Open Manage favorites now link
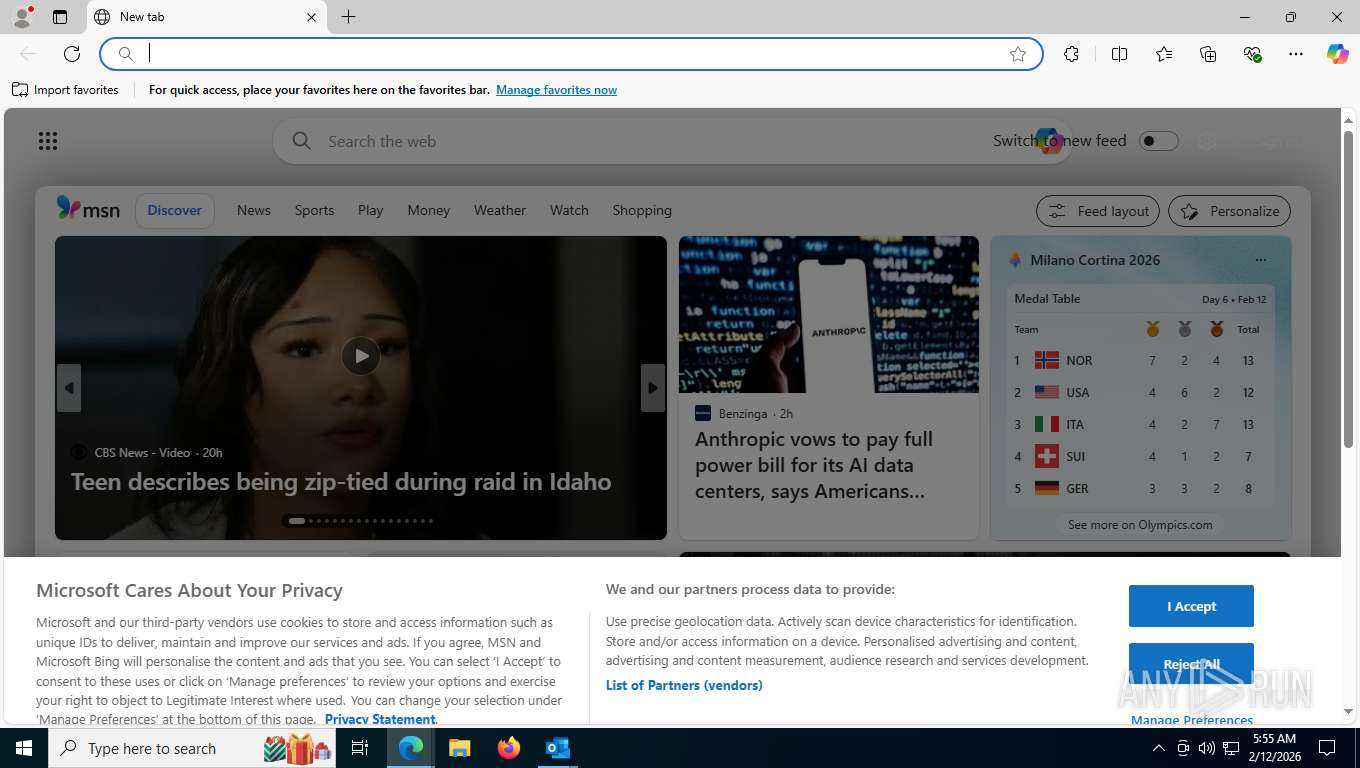Viewport: 1360px width, 768px height. pyautogui.click(x=556, y=90)
